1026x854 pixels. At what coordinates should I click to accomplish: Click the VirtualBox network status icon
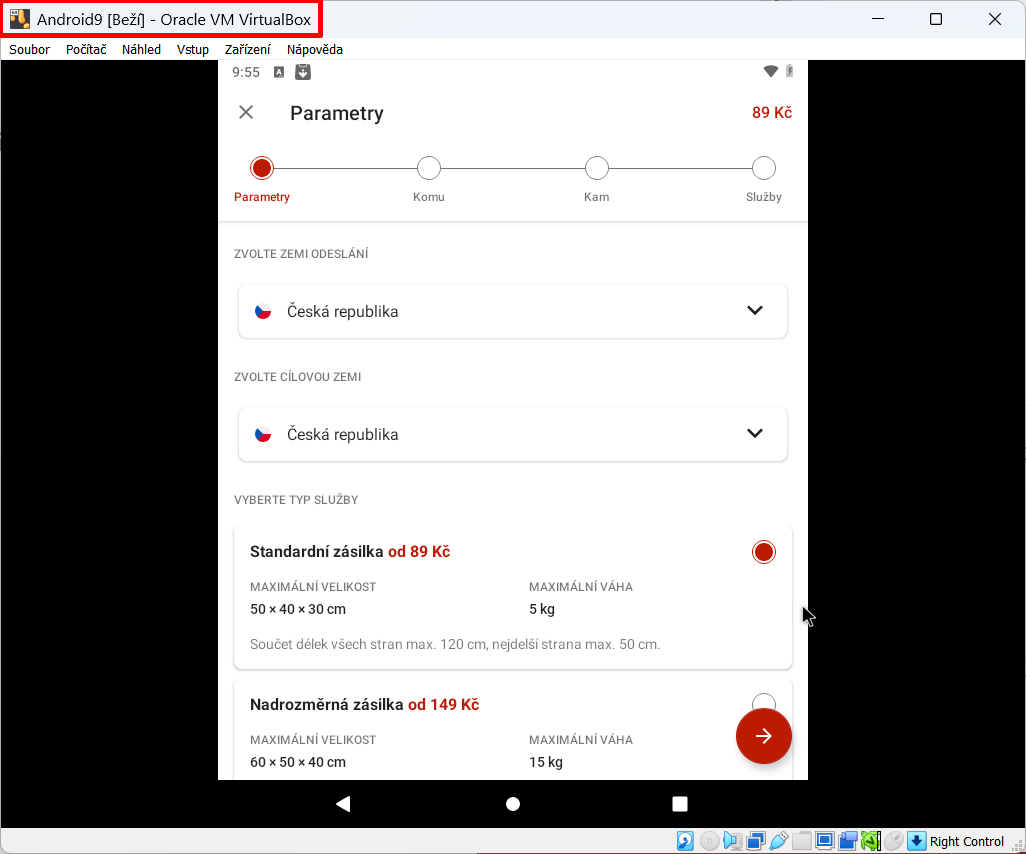click(756, 841)
